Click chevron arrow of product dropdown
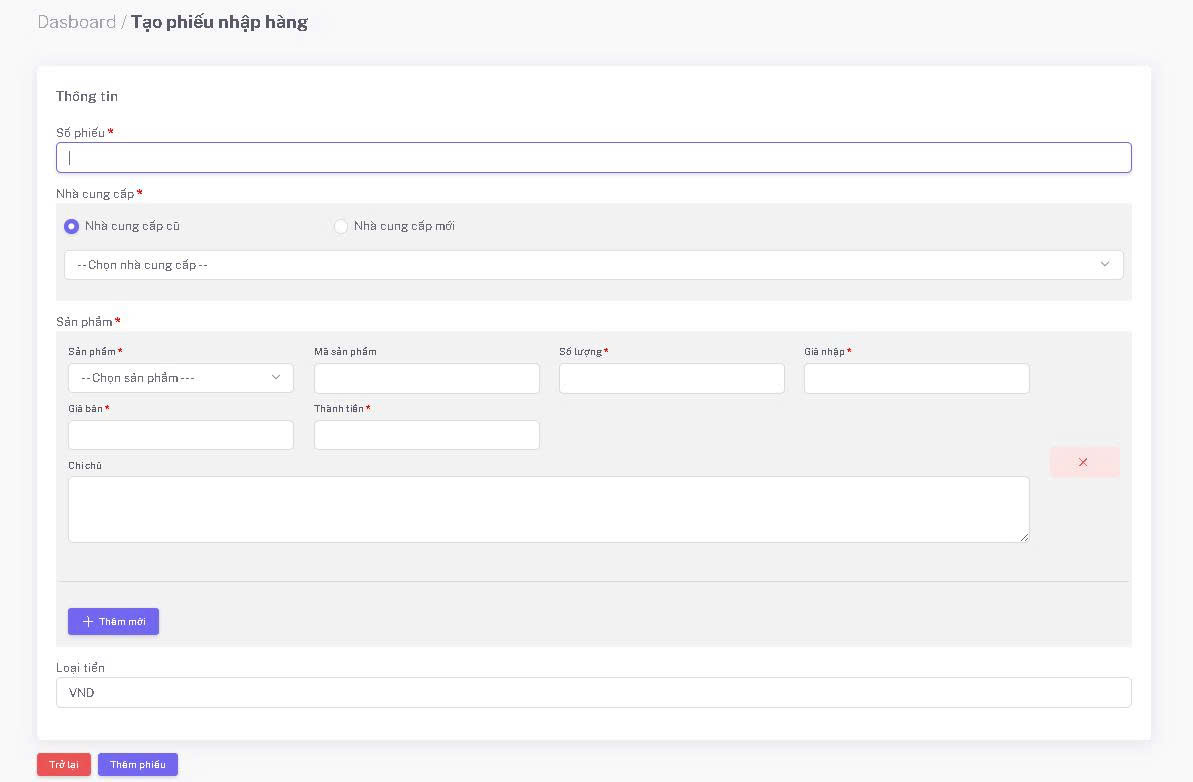The width and height of the screenshot is (1193, 782). (x=276, y=378)
